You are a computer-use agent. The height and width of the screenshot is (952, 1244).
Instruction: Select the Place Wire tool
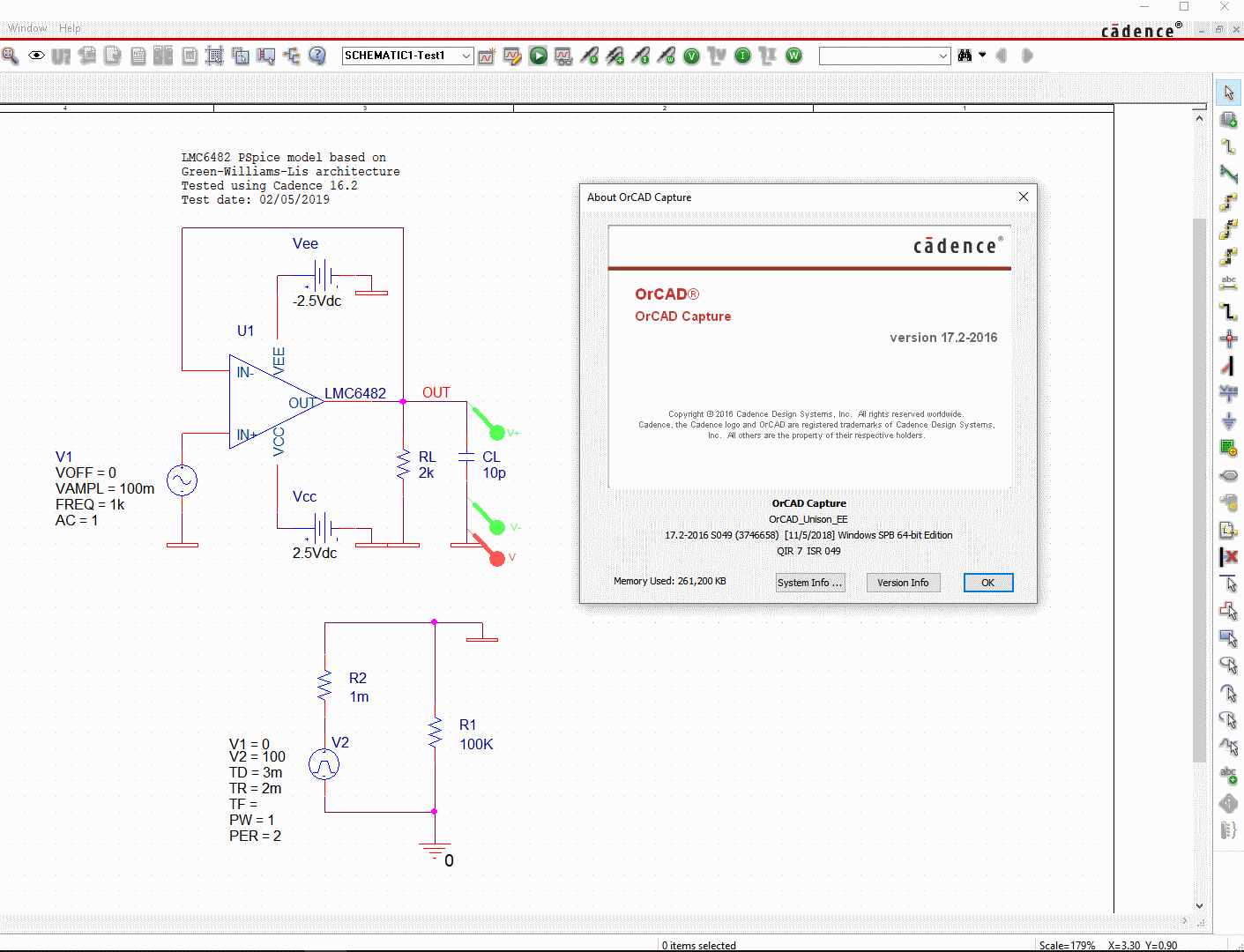(x=1229, y=146)
